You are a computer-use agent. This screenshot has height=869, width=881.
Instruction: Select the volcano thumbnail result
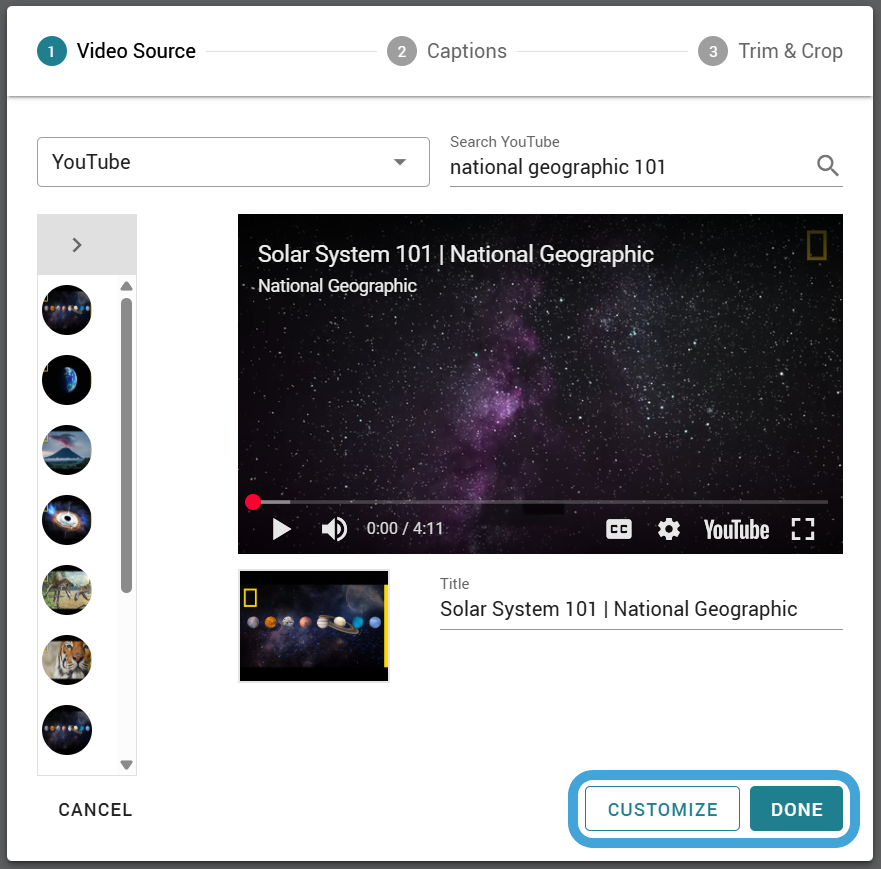(x=67, y=450)
